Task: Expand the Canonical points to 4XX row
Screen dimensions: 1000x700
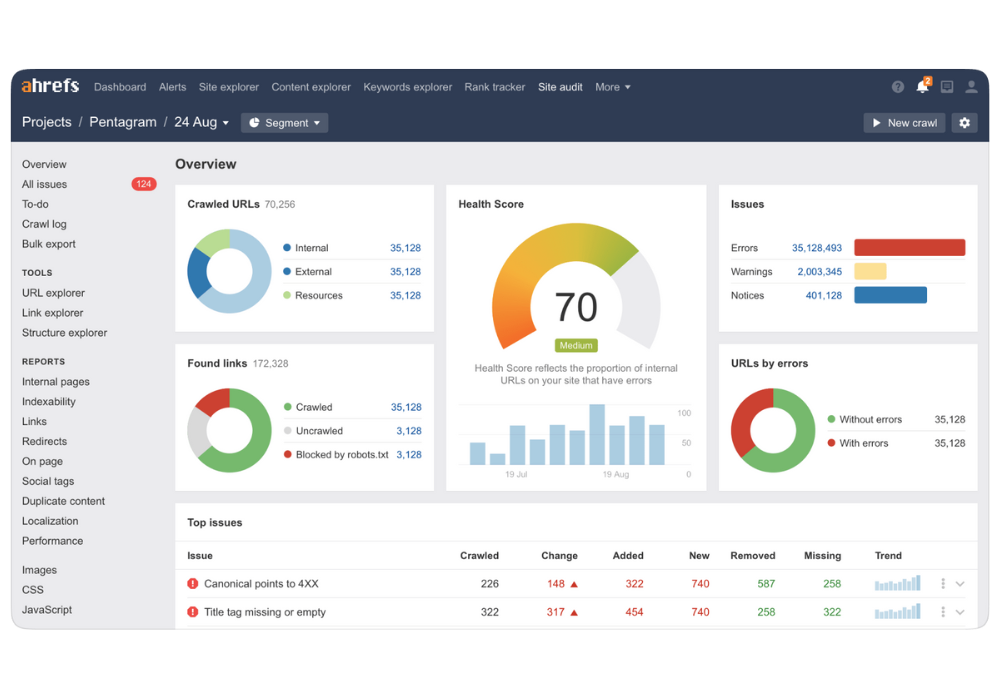Action: coord(960,584)
